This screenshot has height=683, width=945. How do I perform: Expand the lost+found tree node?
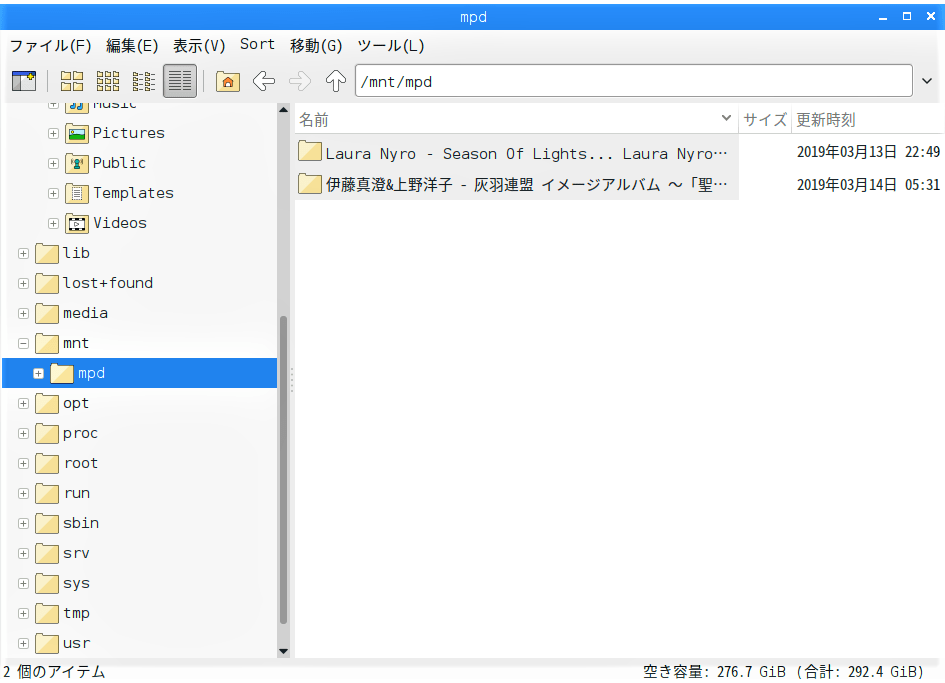tap(24, 283)
